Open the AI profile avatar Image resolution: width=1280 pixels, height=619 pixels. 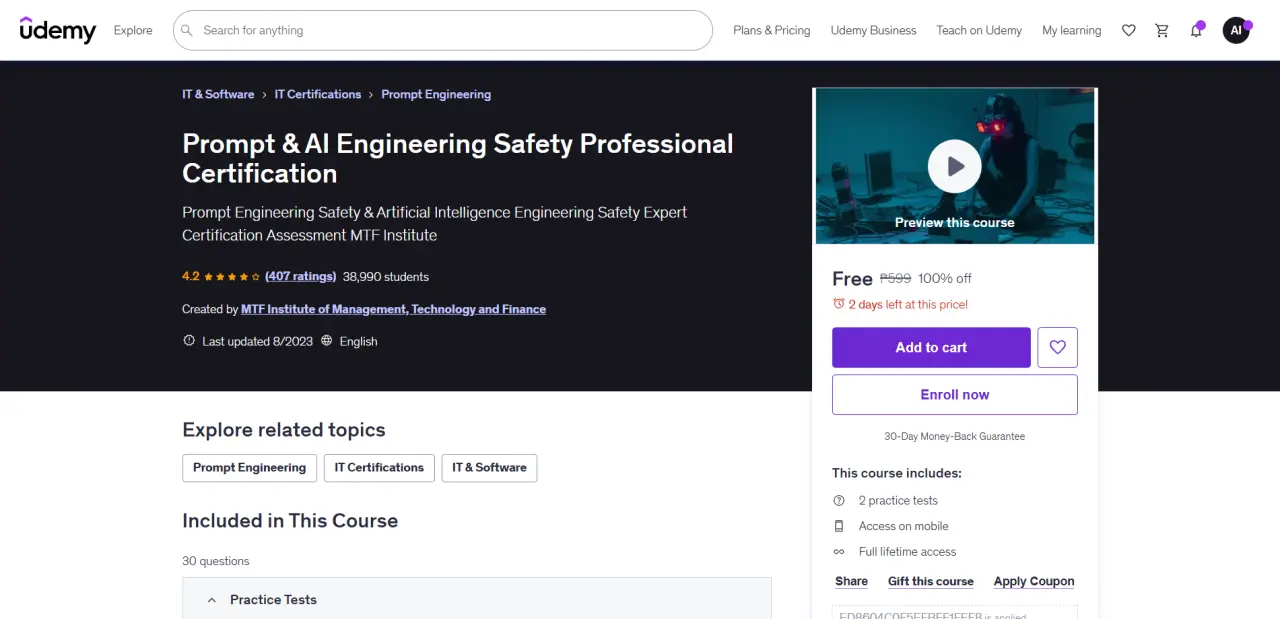click(x=1236, y=30)
